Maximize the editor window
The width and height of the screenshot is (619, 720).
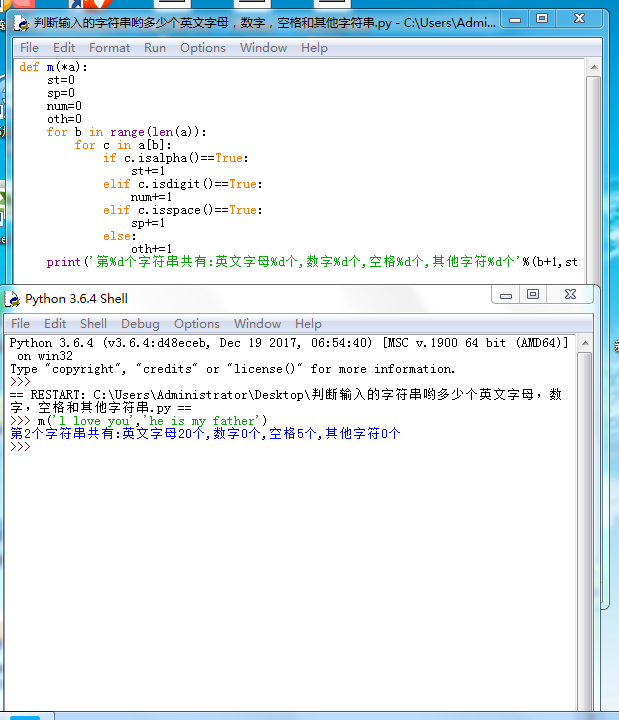(x=542, y=19)
